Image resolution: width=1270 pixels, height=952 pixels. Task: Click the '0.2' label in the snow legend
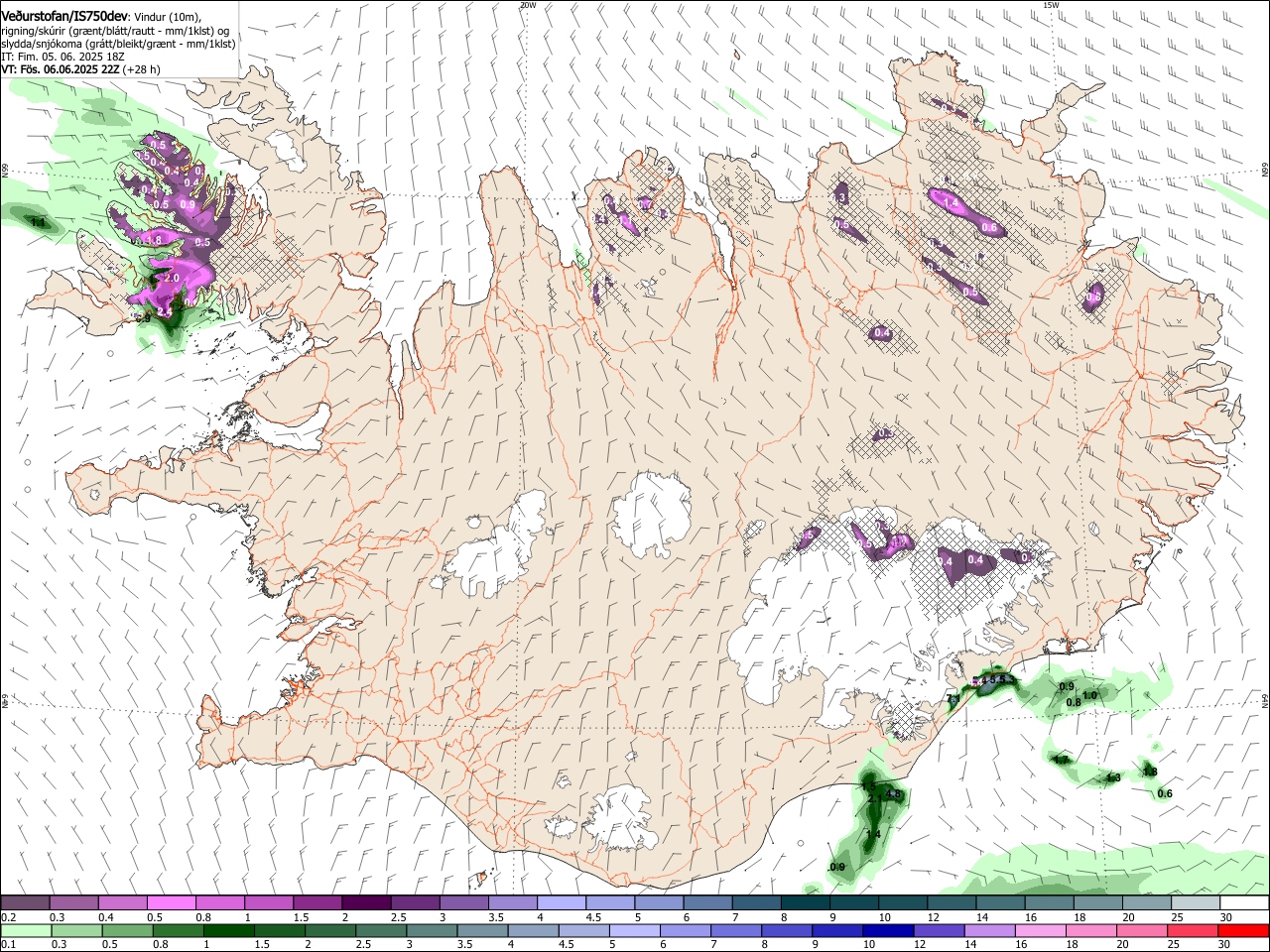tap(8, 917)
